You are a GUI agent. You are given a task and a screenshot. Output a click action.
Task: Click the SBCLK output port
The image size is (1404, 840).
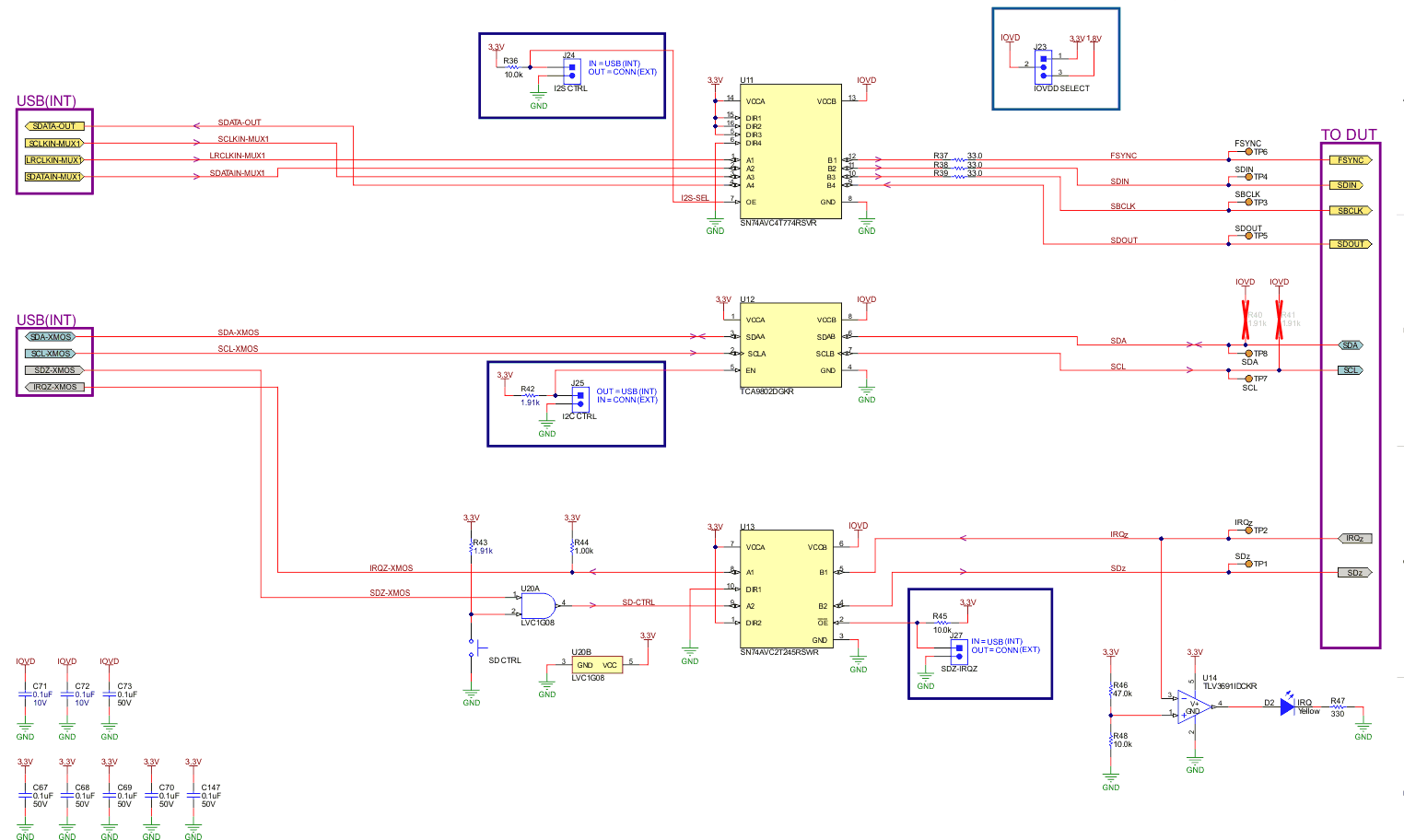[1351, 211]
